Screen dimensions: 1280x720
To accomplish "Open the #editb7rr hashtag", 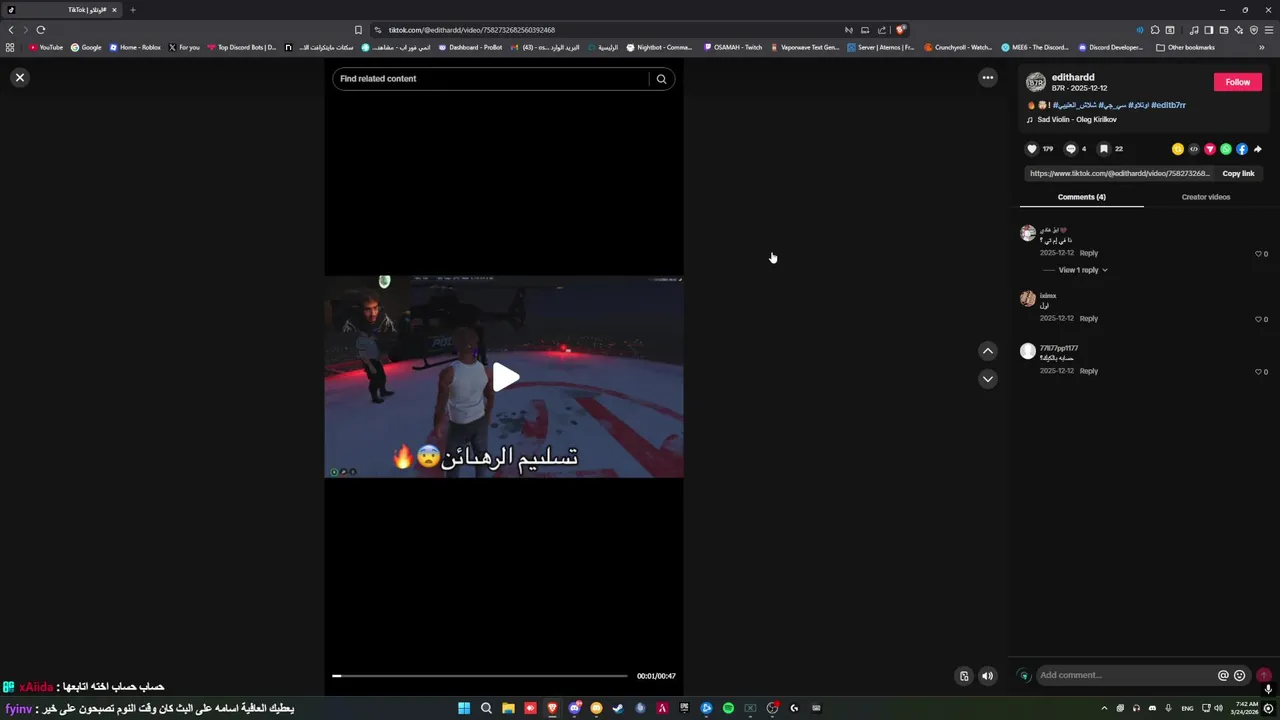I will (x=1168, y=105).
